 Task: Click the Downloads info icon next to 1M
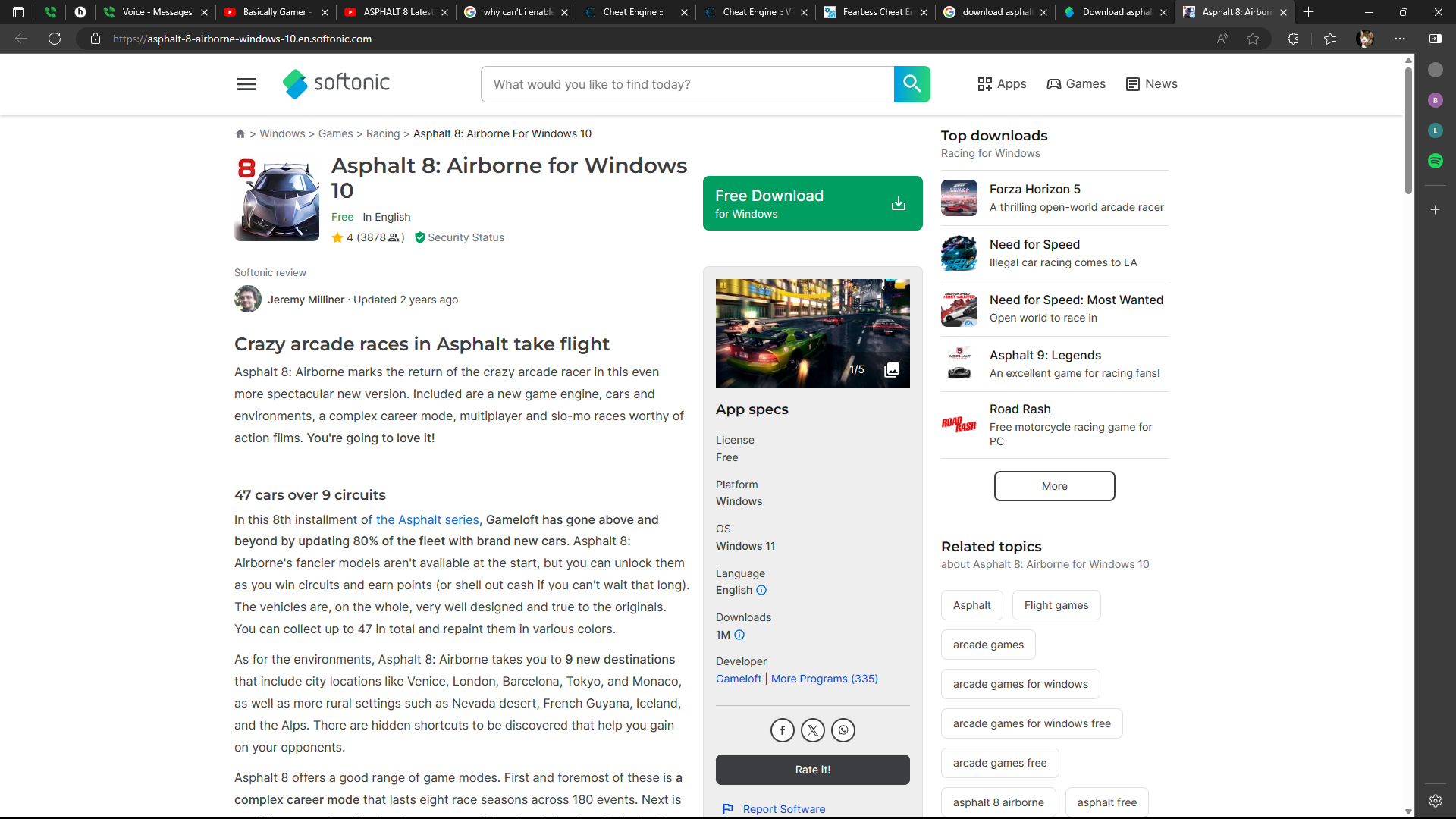coord(739,635)
